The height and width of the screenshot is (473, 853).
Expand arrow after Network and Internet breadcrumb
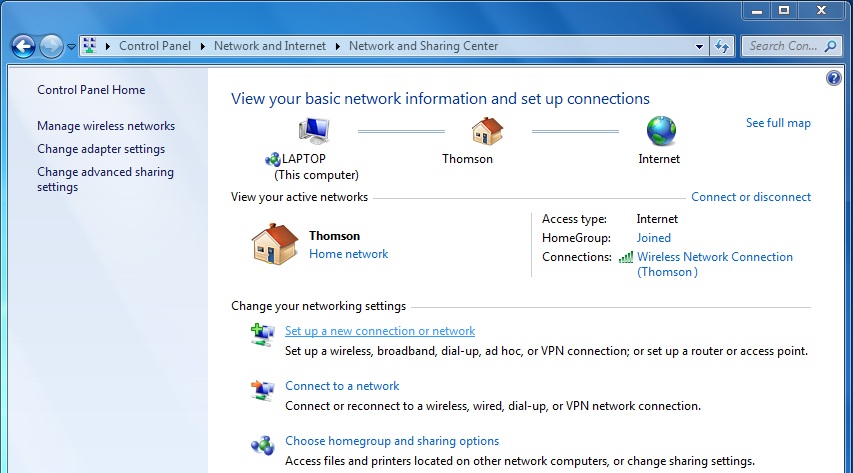pos(338,46)
